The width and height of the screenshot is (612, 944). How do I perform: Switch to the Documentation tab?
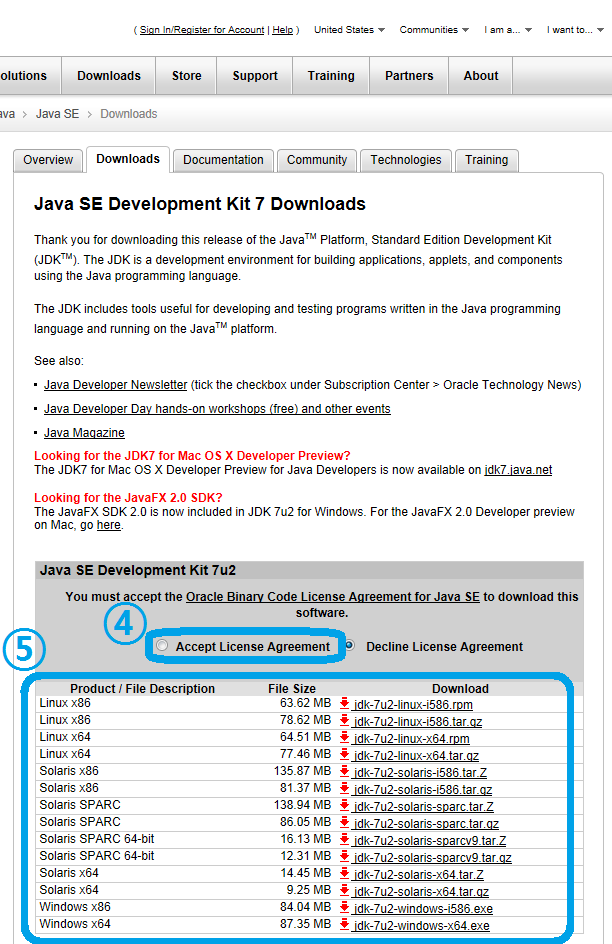223,160
